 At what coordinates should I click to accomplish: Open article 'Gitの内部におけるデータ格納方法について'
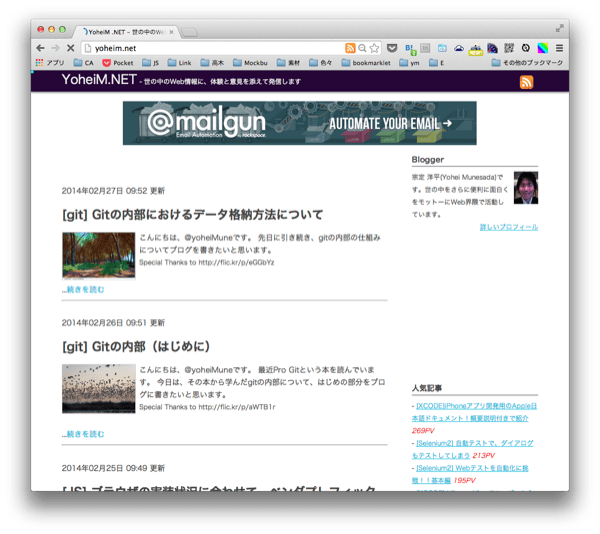pos(192,215)
